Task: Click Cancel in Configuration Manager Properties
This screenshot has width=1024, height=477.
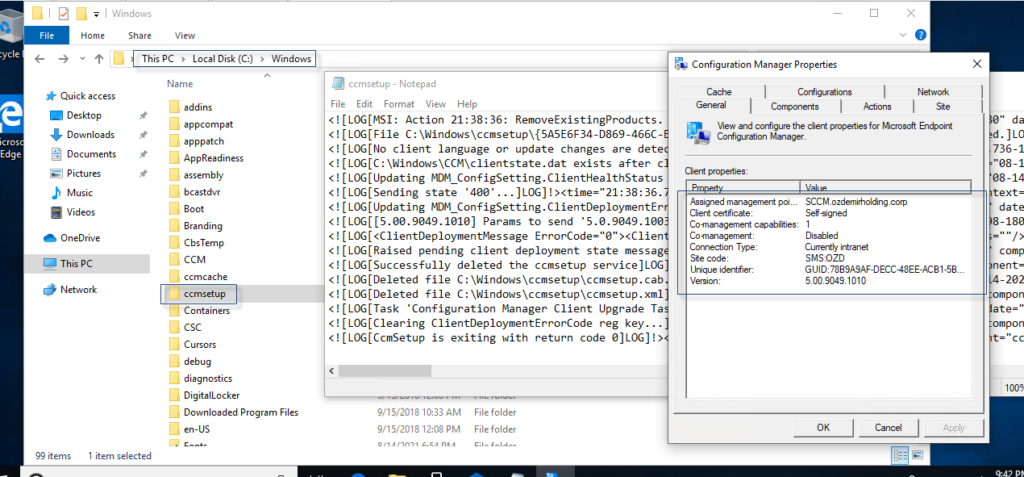Action: click(888, 427)
